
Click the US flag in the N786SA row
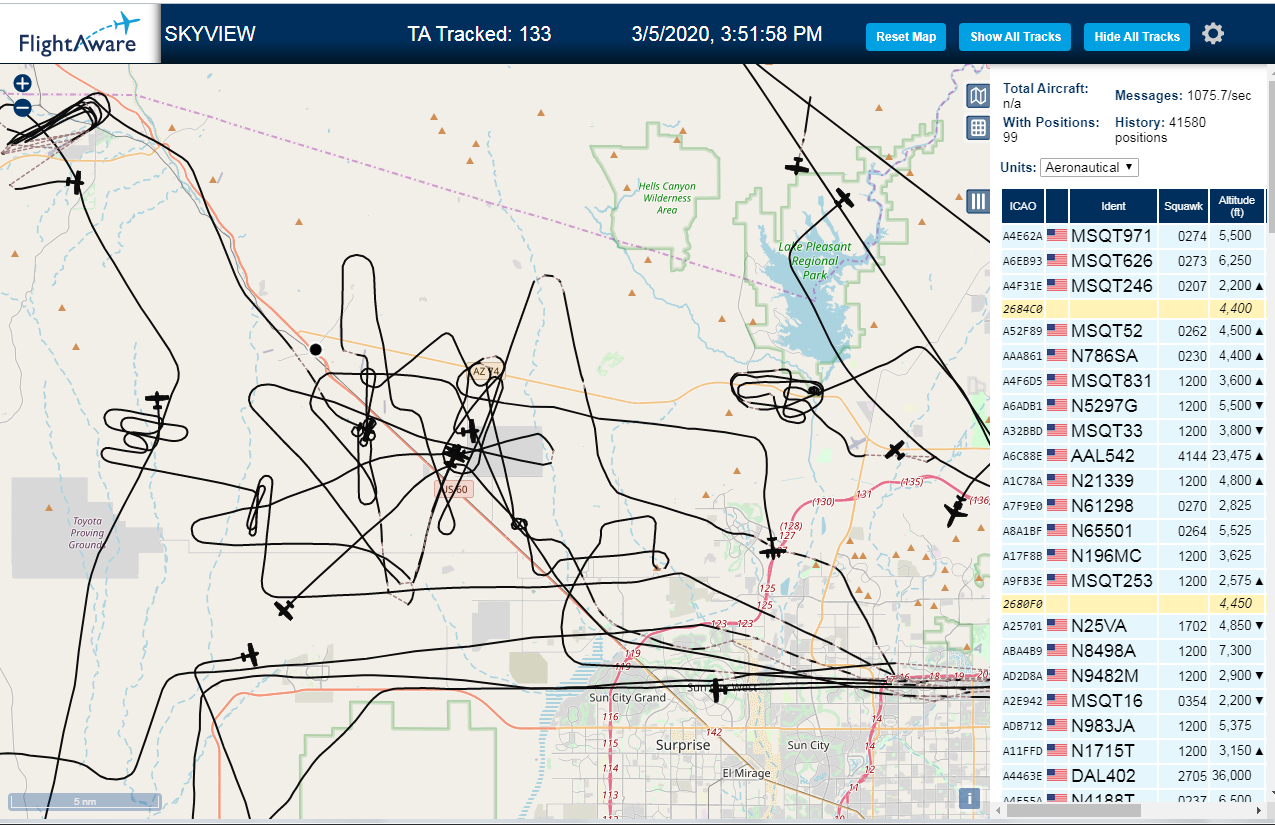[1057, 356]
